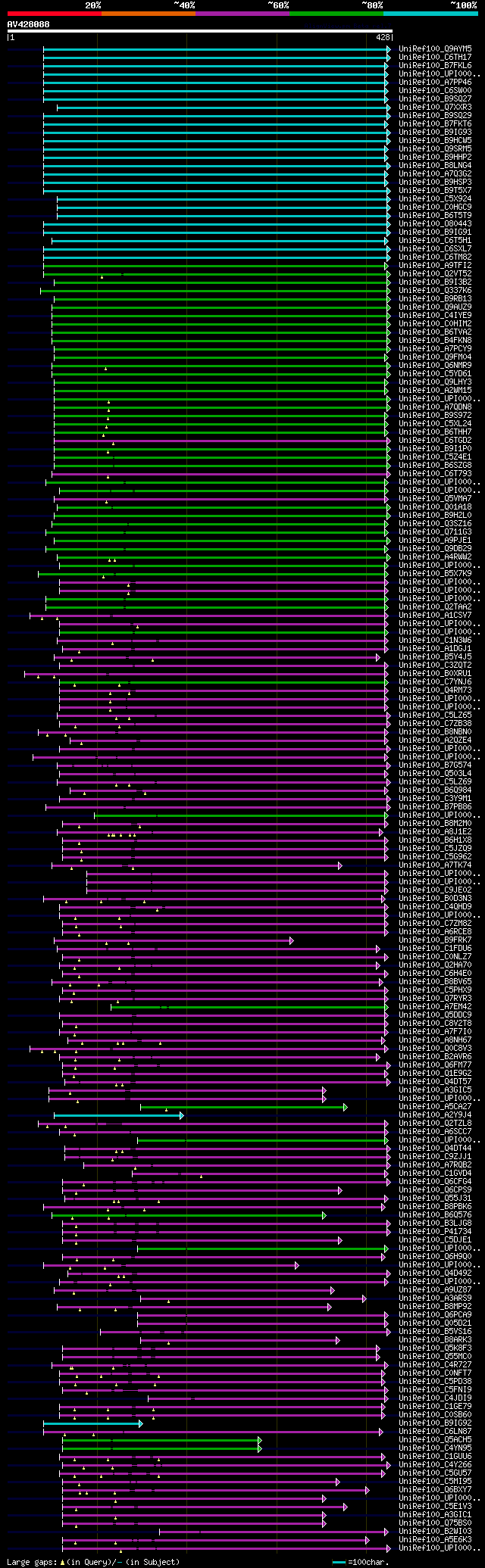The image size is (485, 1568).
Task: Click the cyan ~100% identity legend segment
Action: coord(430,14)
